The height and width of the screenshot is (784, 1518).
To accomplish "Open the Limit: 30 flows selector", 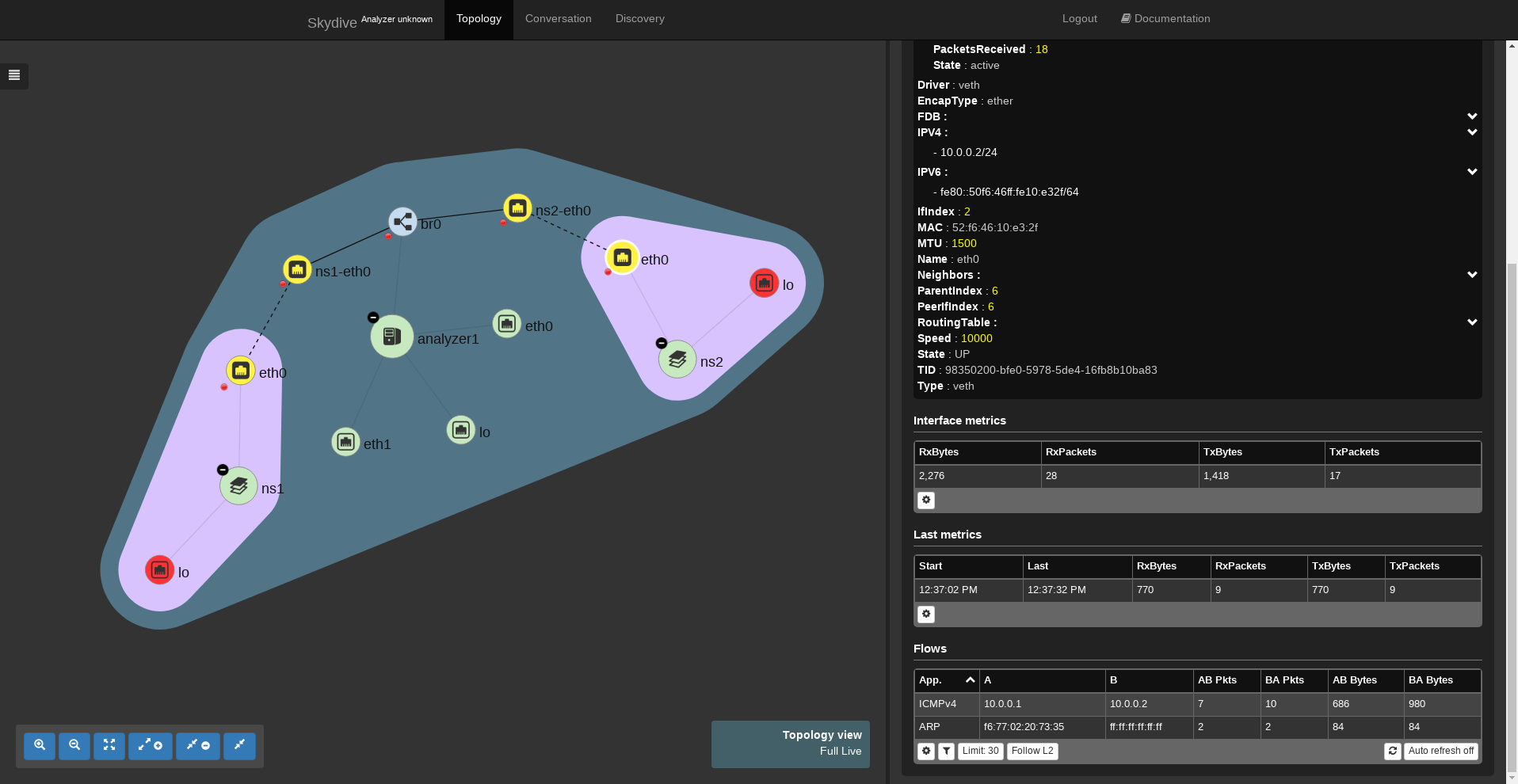I will (x=981, y=751).
